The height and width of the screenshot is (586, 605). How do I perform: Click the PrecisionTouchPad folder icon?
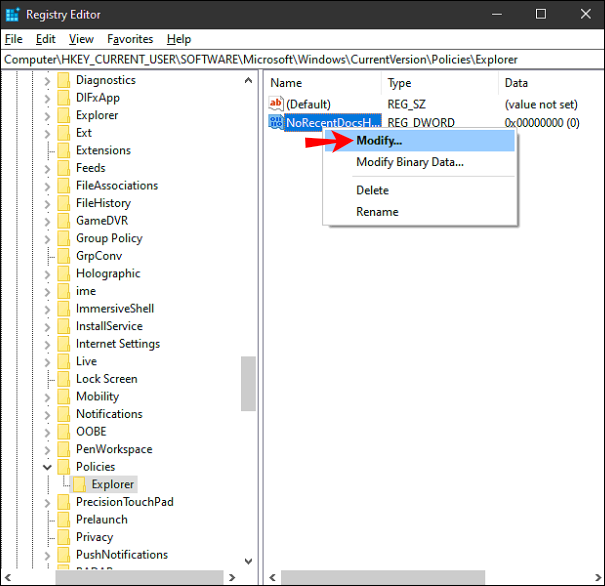pyautogui.click(x=64, y=502)
